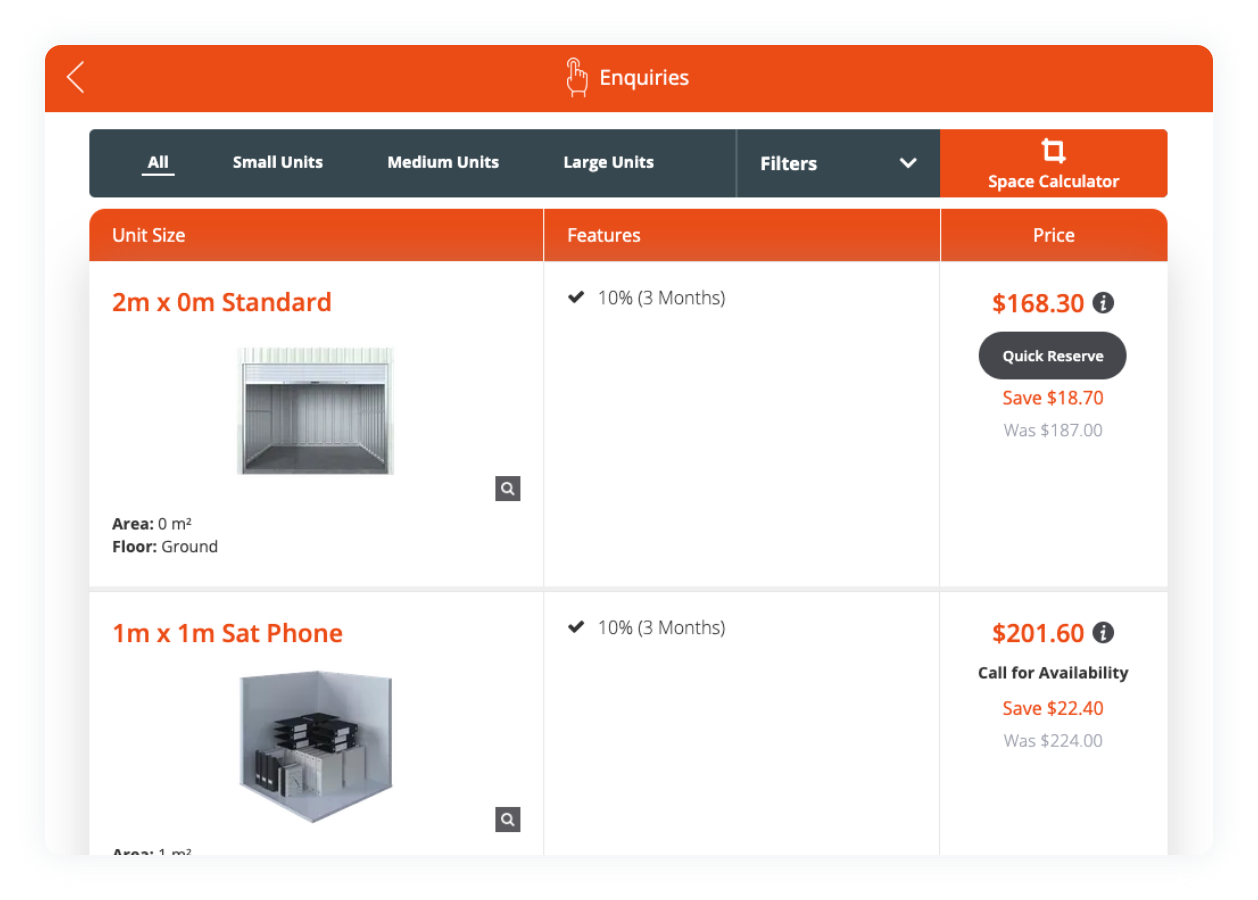Click the Filters chevron arrow

pyautogui.click(x=908, y=163)
